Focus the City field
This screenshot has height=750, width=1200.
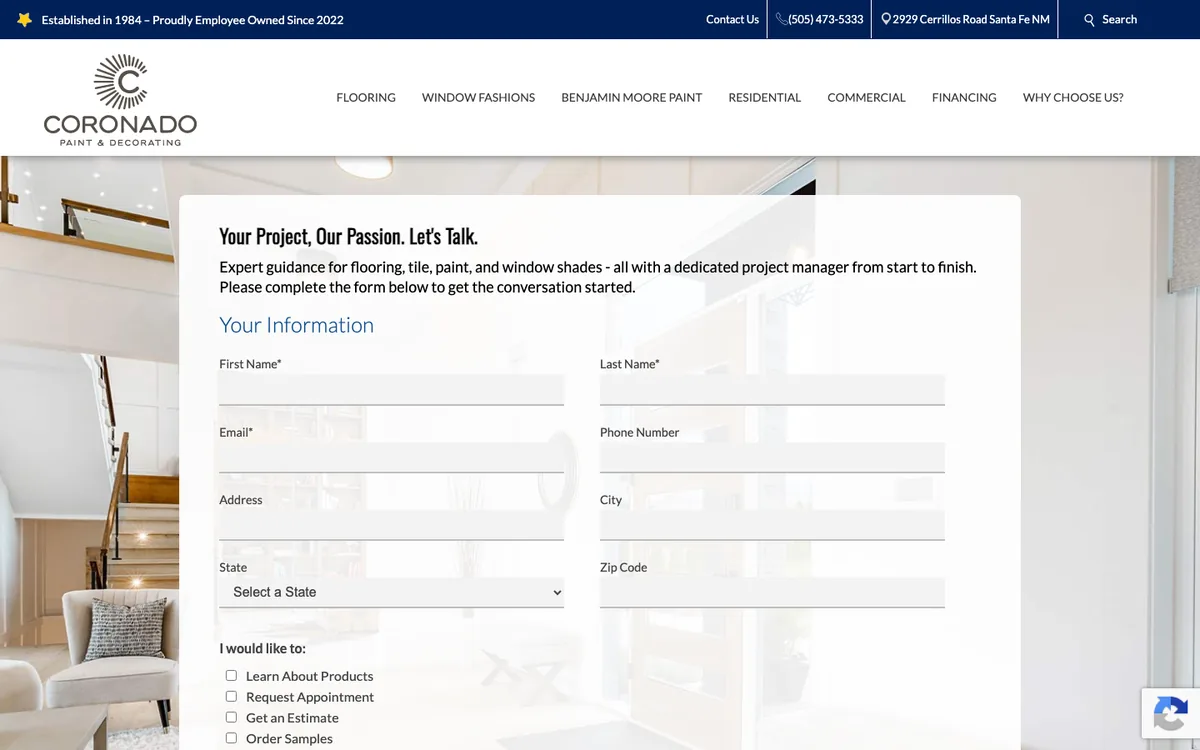[x=772, y=525]
